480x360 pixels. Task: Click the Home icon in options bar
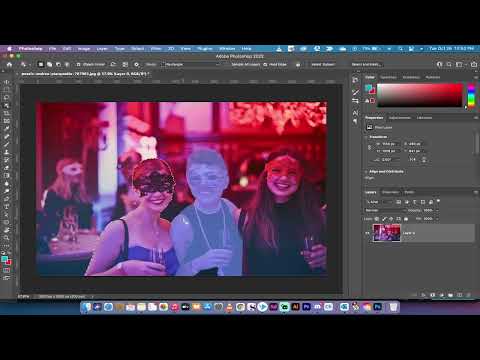point(9,64)
